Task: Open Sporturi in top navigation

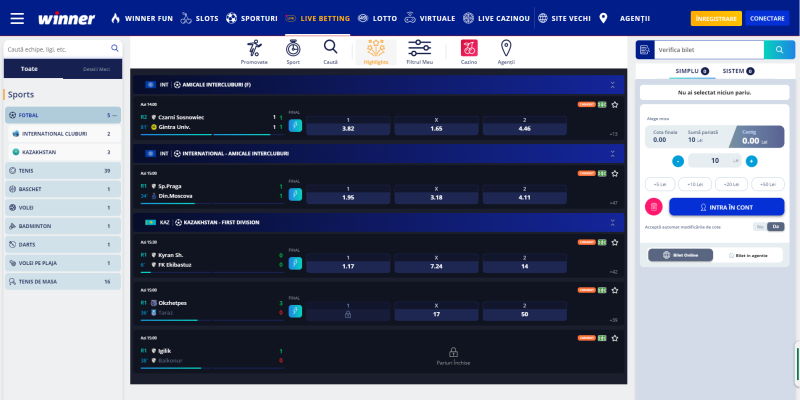Action: [x=252, y=18]
